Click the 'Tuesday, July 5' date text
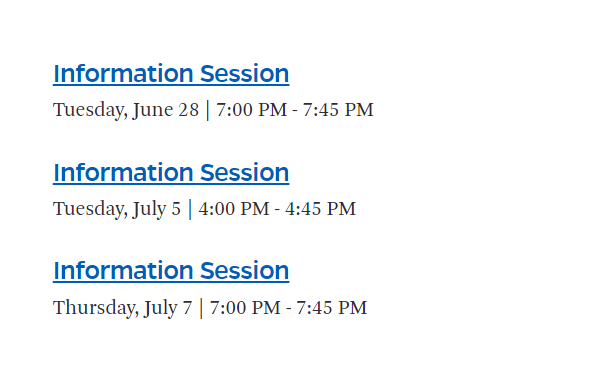The height and width of the screenshot is (372, 610). (117, 209)
